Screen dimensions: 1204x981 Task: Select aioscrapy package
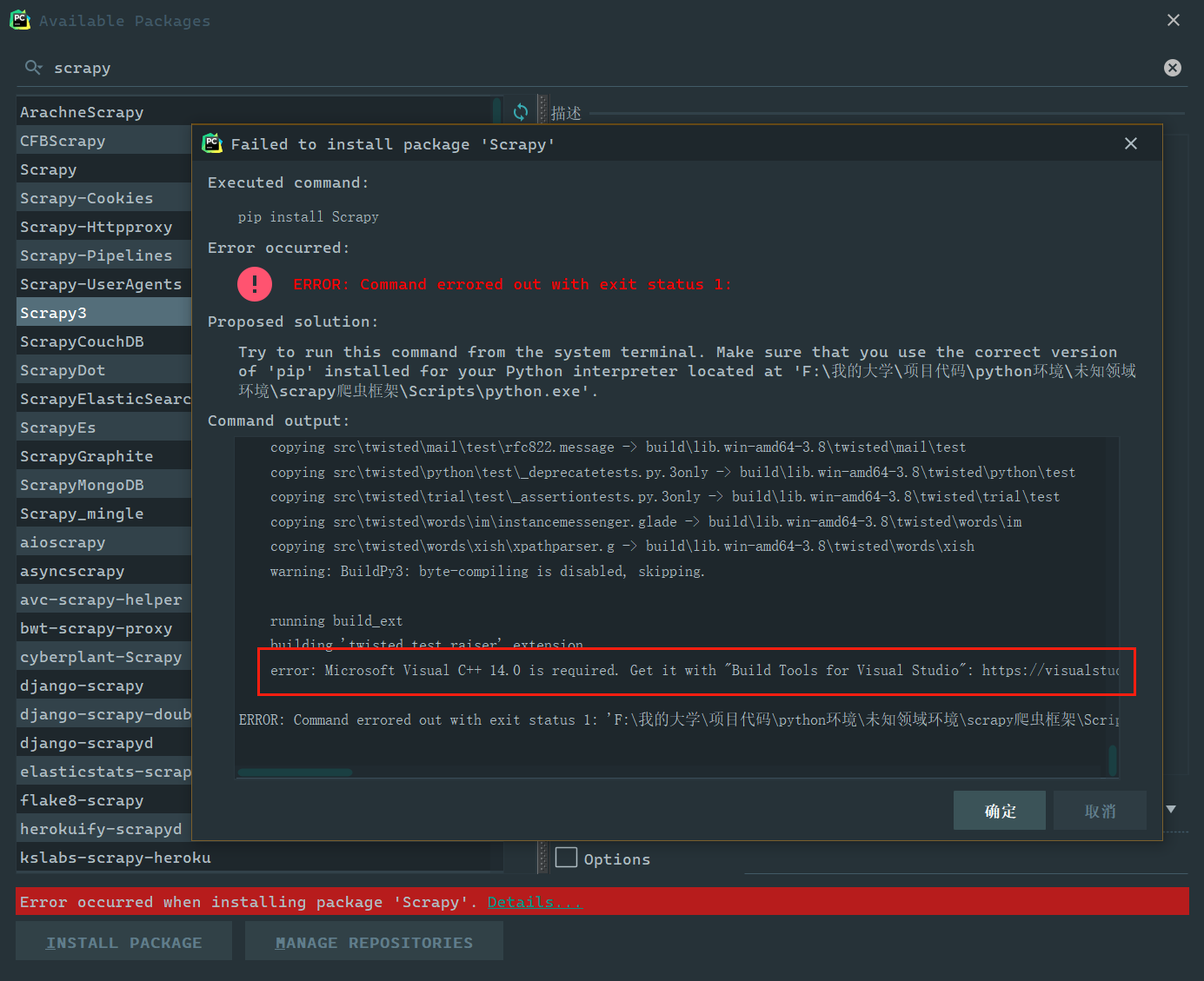pyautogui.click(x=104, y=542)
